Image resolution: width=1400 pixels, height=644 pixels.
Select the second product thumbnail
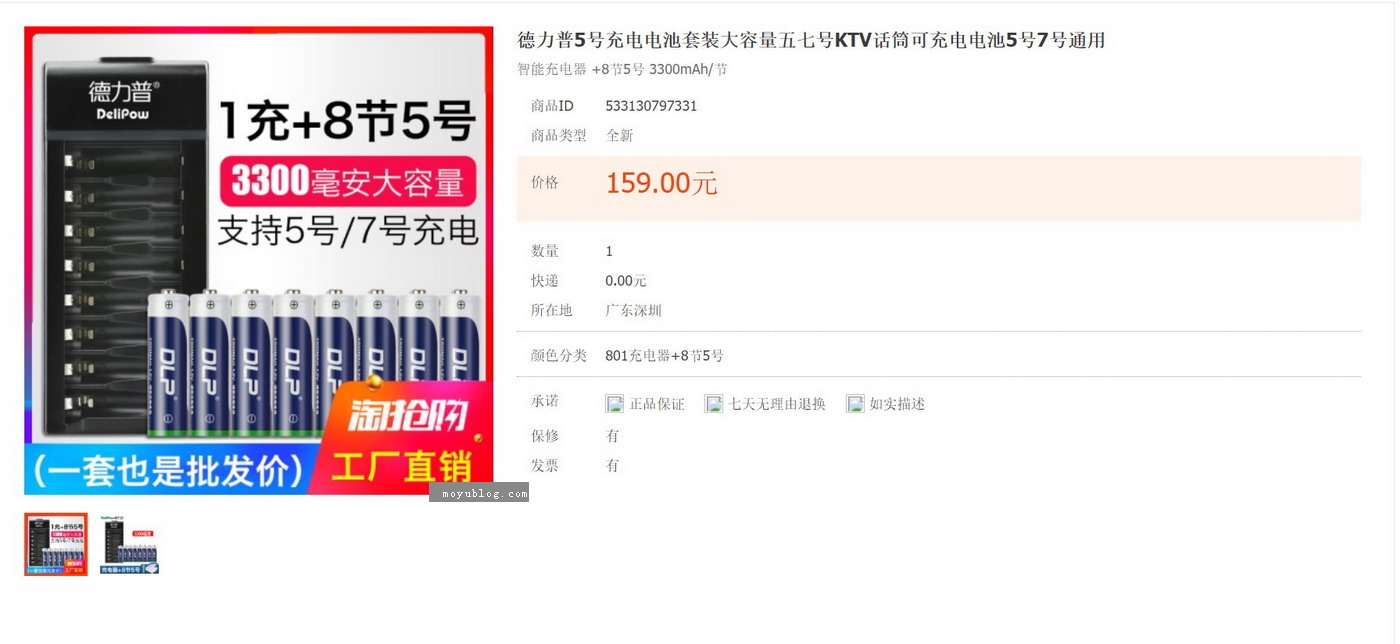pyautogui.click(x=129, y=544)
